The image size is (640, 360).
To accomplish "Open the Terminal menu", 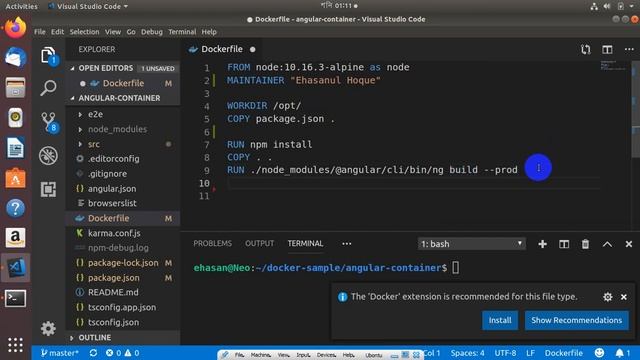I will [x=182, y=32].
